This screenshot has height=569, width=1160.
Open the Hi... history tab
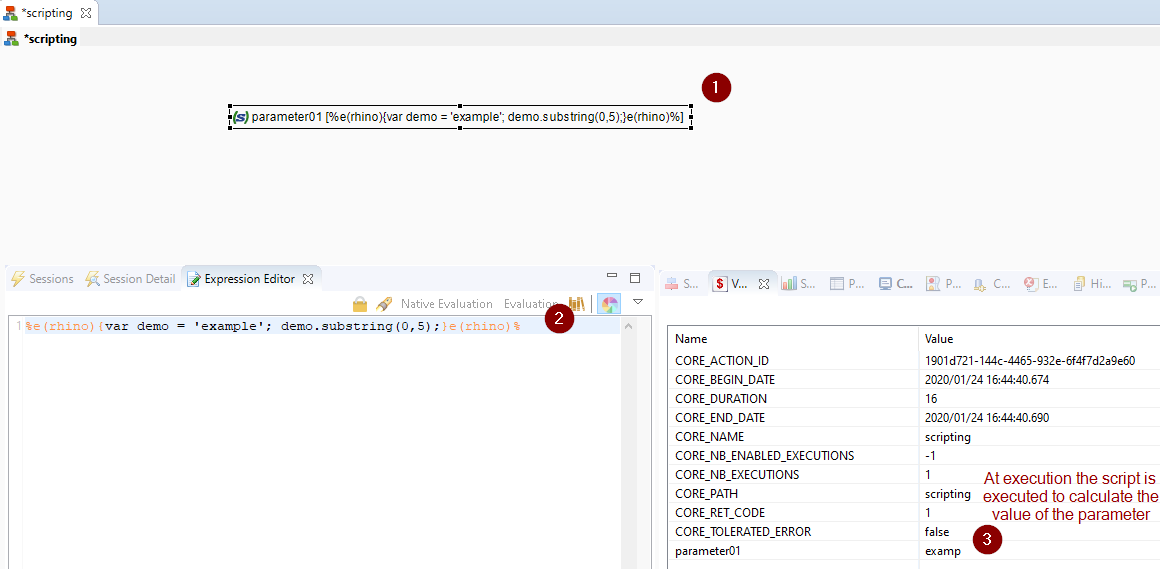(1091, 283)
